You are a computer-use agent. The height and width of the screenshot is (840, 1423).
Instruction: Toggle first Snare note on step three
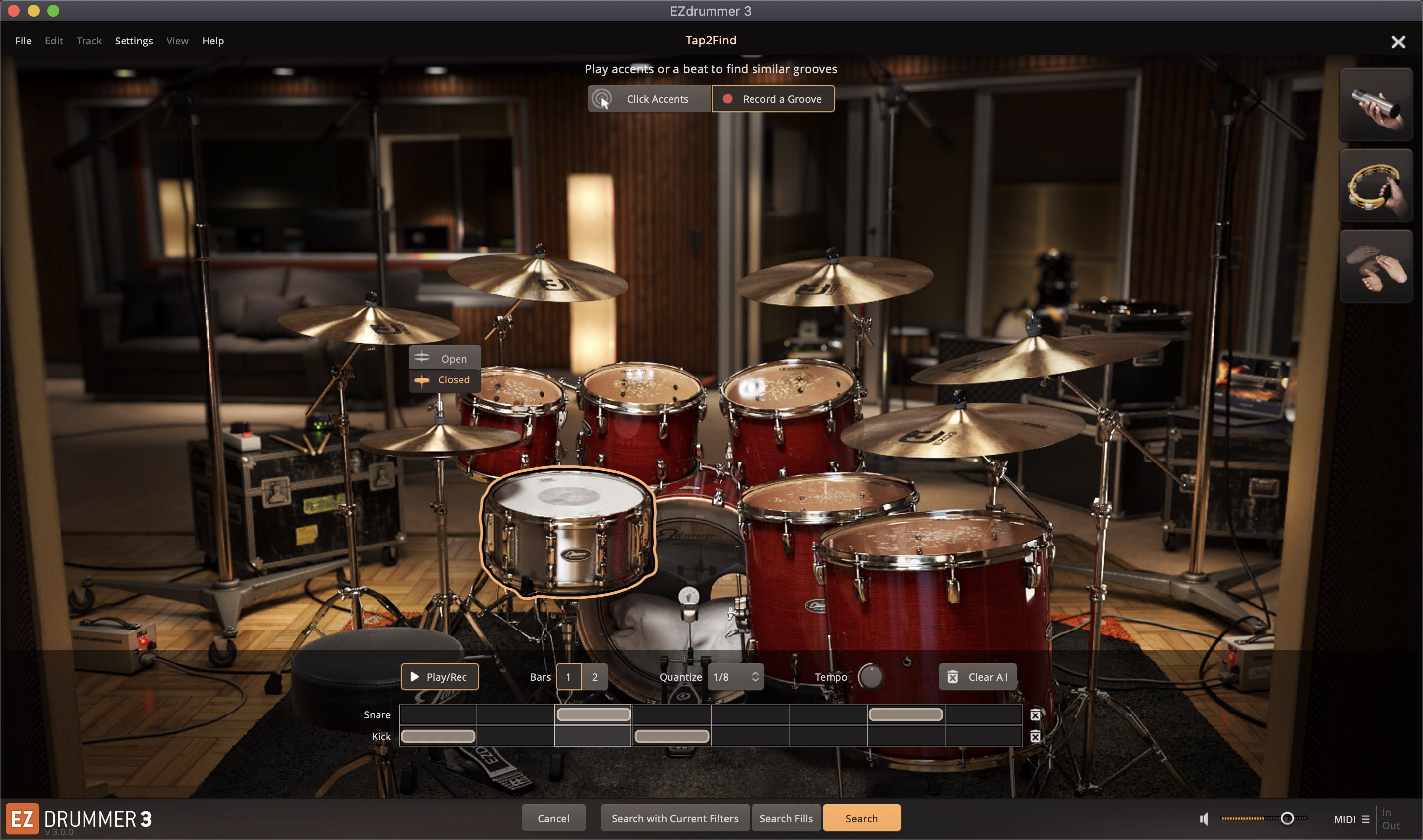click(x=594, y=714)
